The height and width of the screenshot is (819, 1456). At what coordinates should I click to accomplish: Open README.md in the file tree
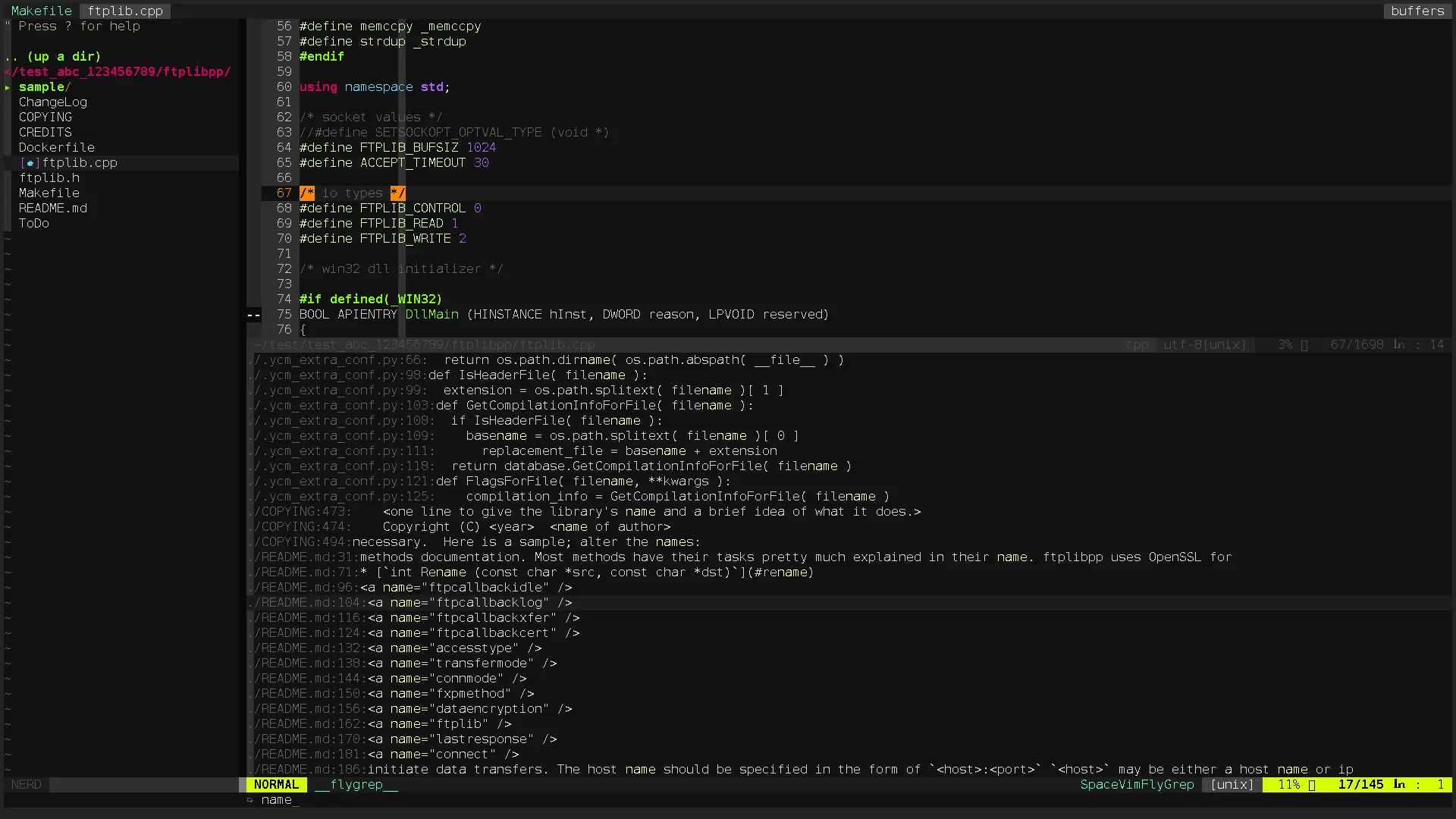coord(53,209)
